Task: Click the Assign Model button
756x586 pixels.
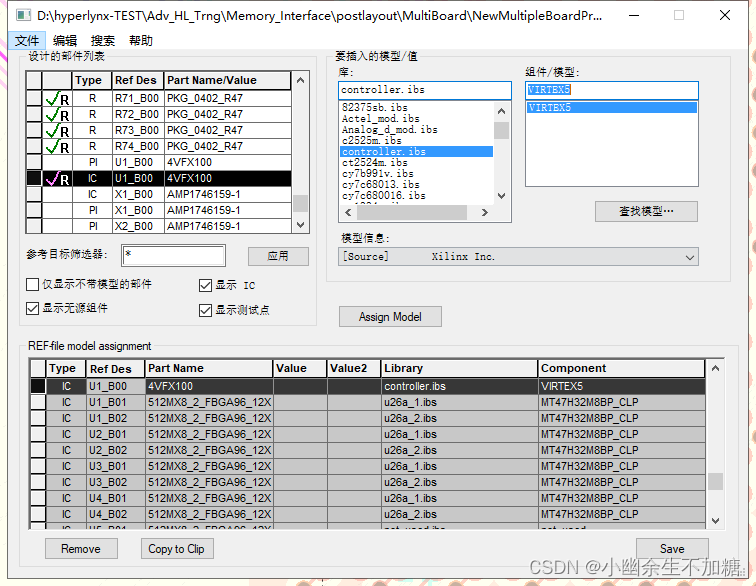Action: [x=390, y=317]
